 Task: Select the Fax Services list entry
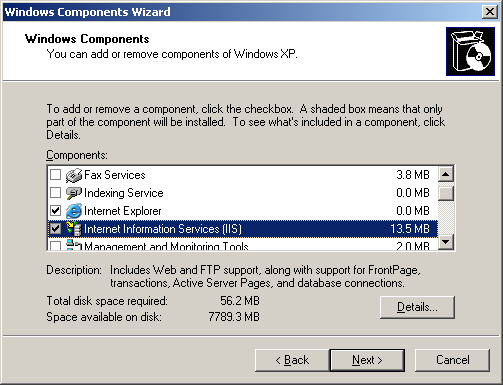[x=242, y=175]
